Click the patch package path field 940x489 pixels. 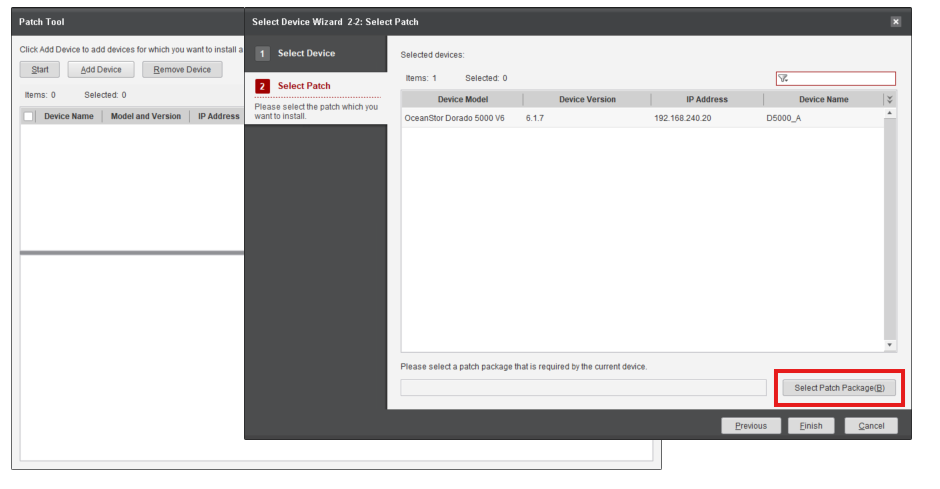583,388
